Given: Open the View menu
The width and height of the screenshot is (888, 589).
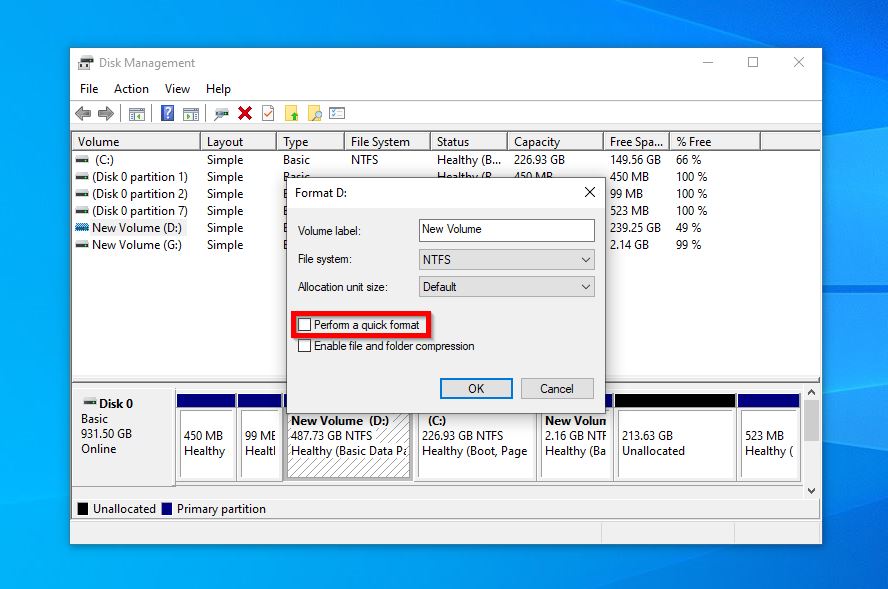Looking at the screenshot, I should (177, 89).
